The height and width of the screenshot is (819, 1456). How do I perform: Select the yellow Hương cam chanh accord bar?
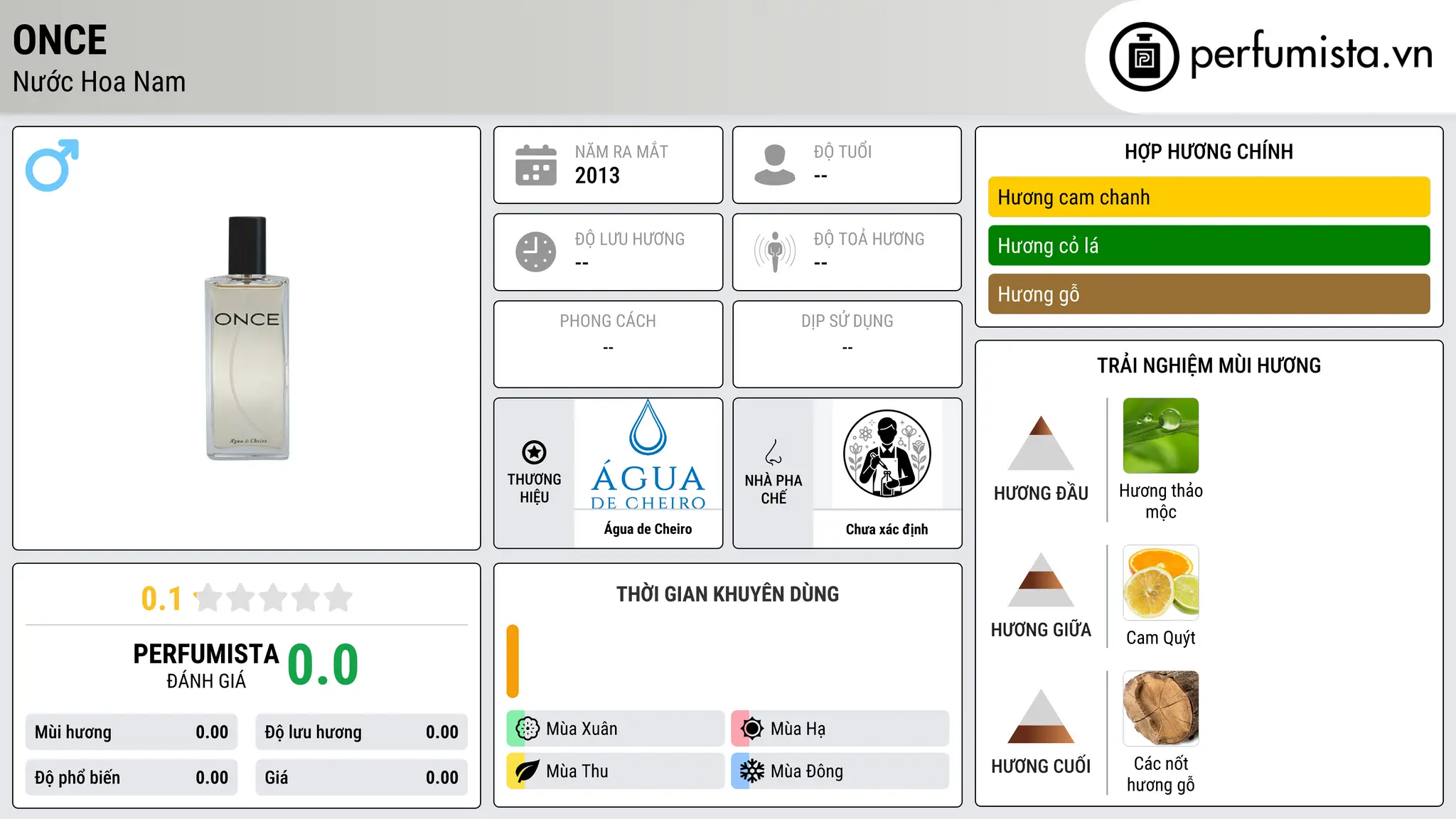click(x=1209, y=197)
